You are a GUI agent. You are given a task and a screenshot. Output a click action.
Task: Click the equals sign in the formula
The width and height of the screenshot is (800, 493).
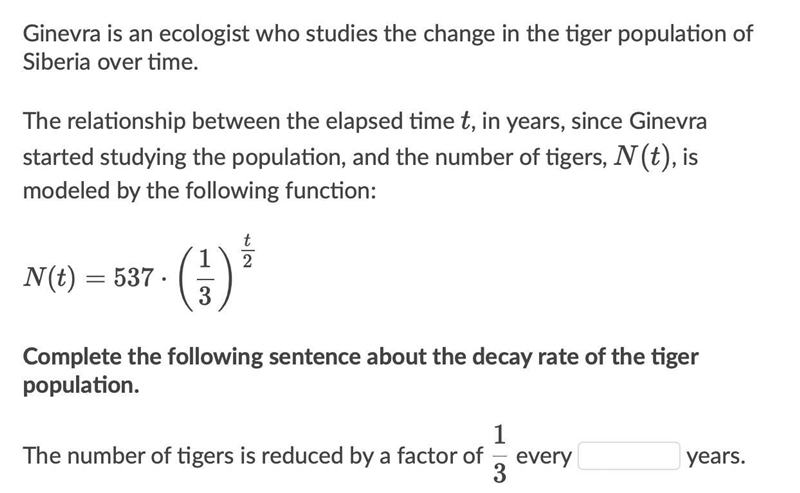(94, 279)
